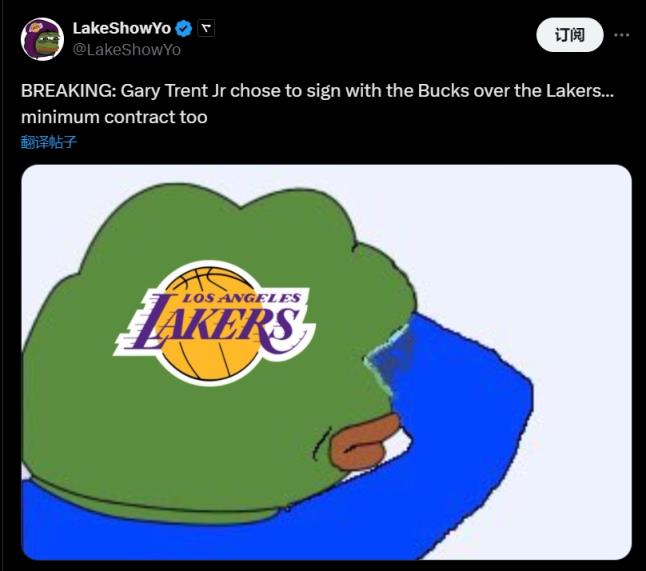
Task: Click the 翻译帖子 translate post link
Action: (49, 142)
